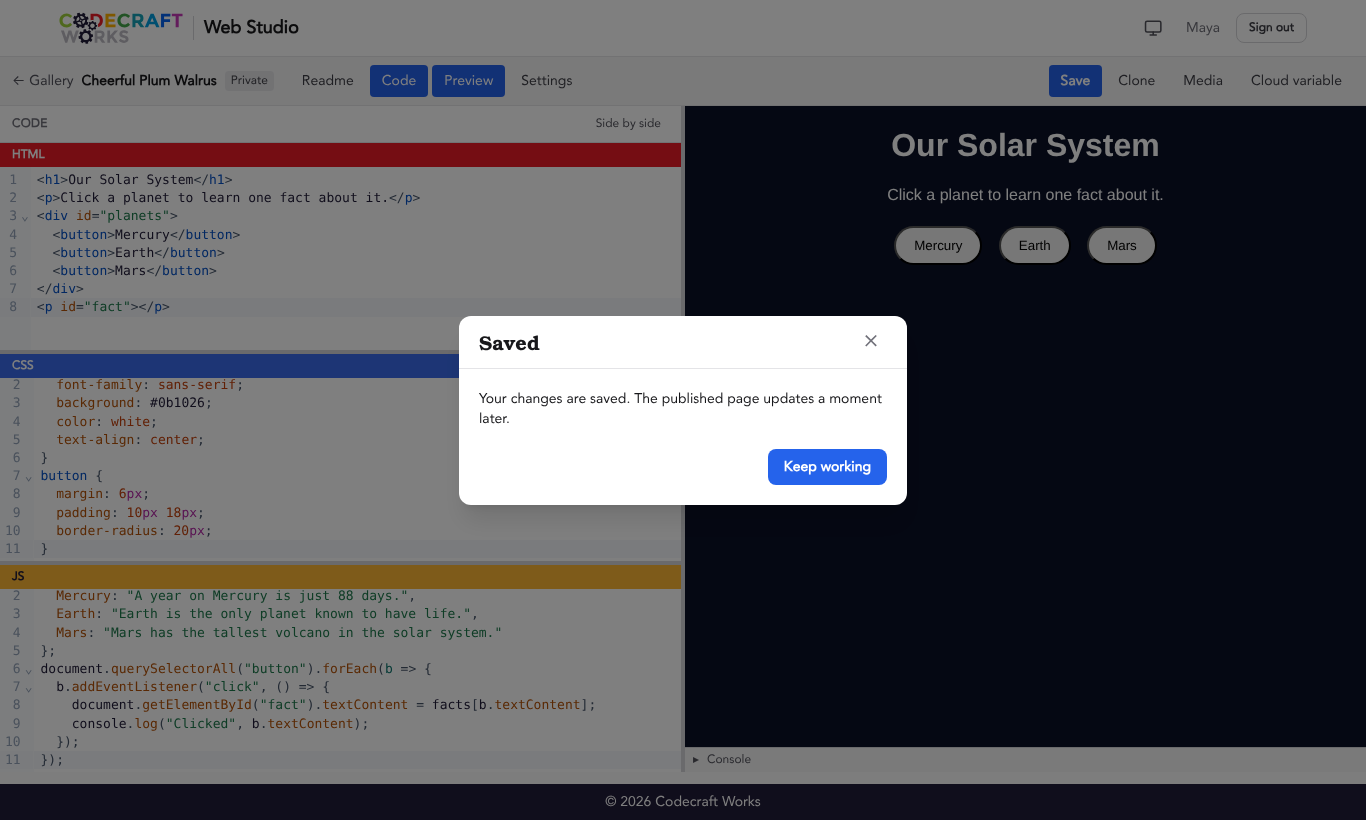
Task: Open the Readme tab
Action: pyautogui.click(x=328, y=81)
